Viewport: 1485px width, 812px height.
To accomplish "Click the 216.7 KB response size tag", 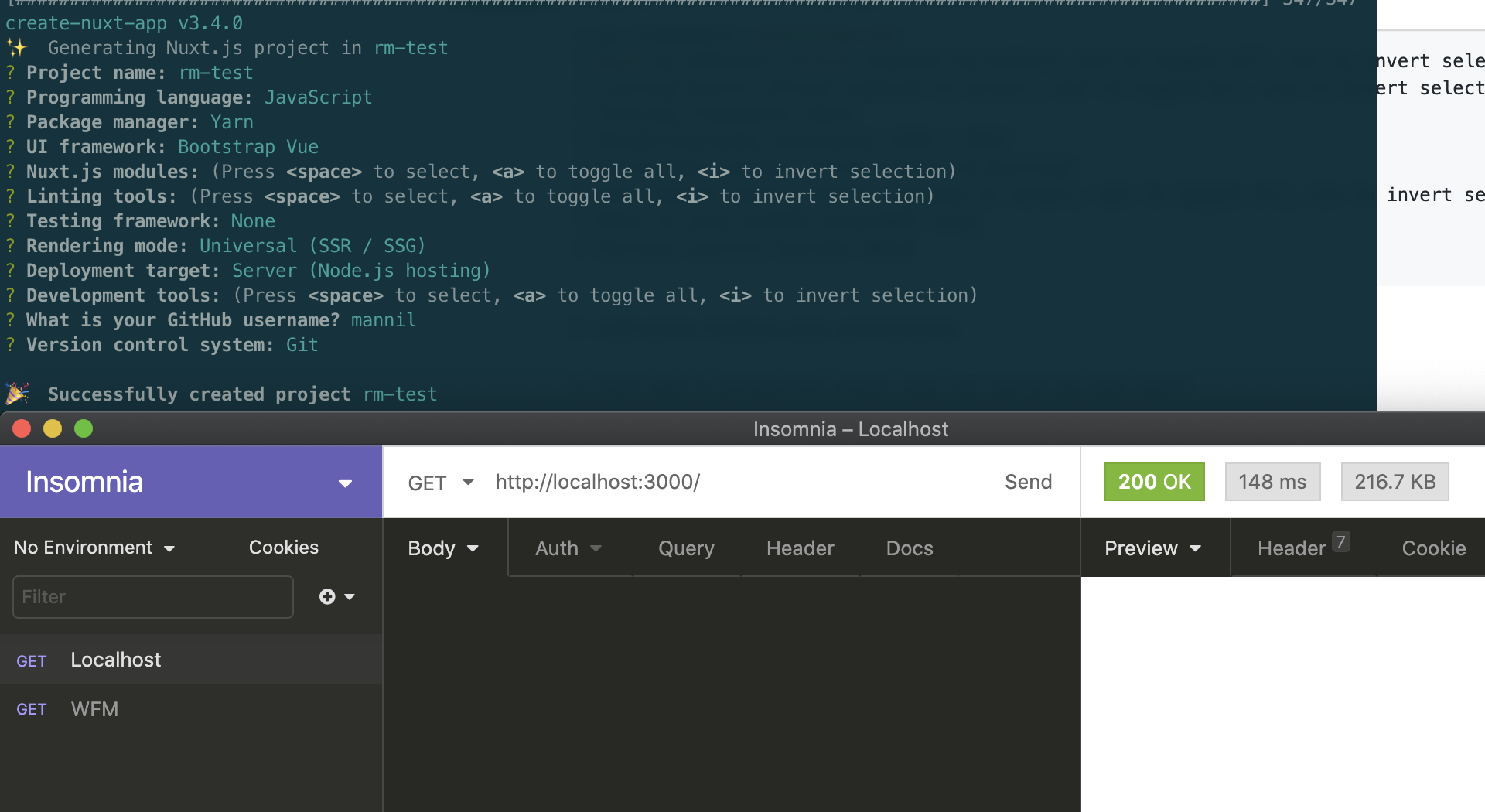I will [1395, 482].
